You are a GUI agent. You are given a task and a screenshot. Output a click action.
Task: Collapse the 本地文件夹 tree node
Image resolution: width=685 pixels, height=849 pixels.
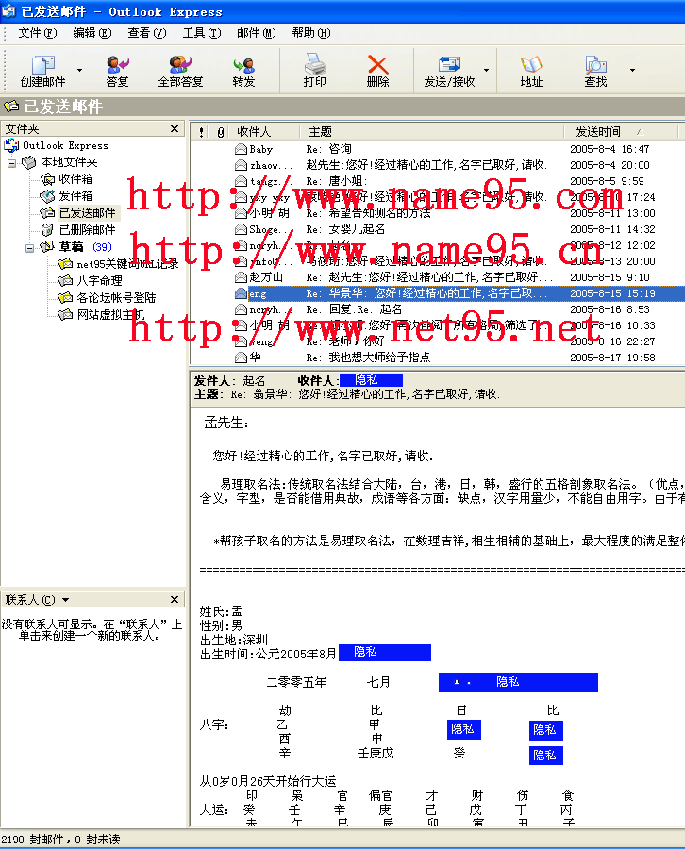tap(12, 162)
